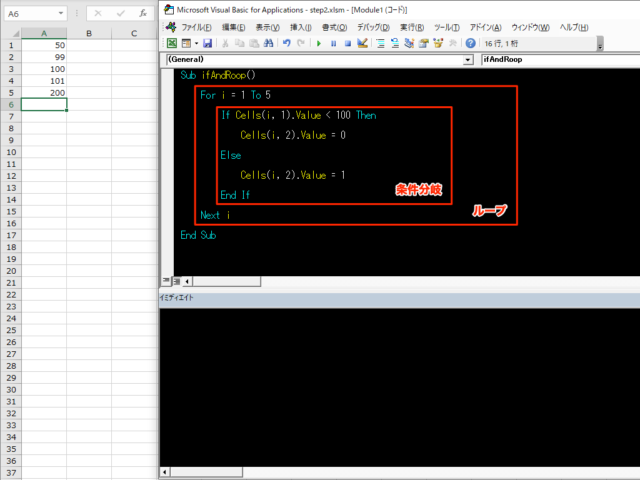Image resolution: width=640 pixels, height=480 pixels.
Task: Switch to Procedure View at code pane bottom
Action: [x=165, y=282]
